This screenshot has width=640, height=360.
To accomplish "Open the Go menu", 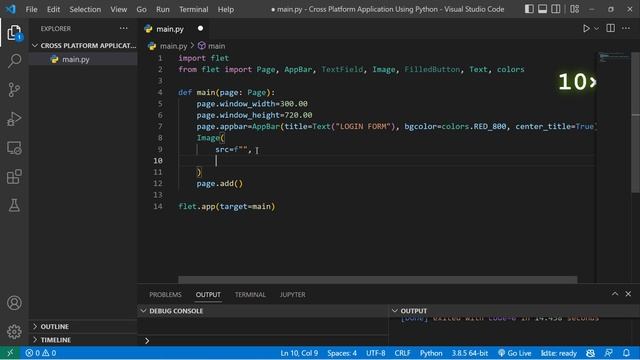I will [x=141, y=9].
